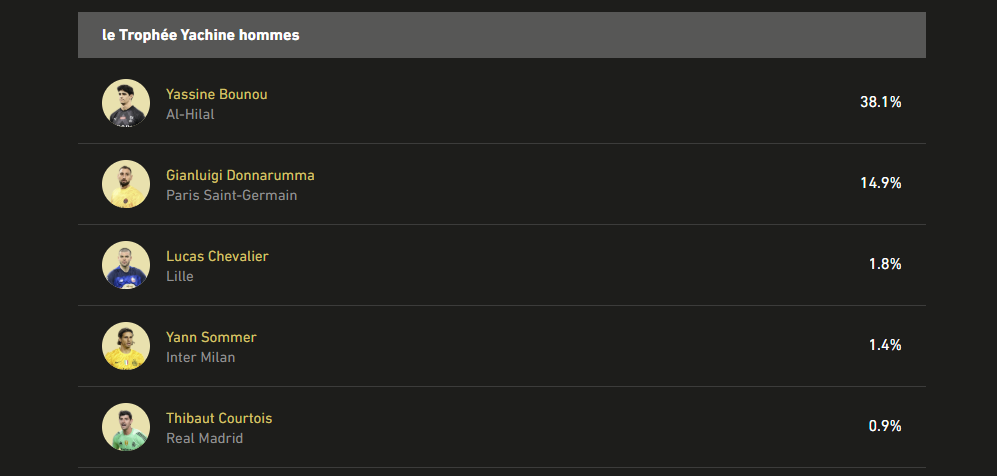The image size is (997, 476).
Task: Click the 'le Trophée Yachine hommes' header
Action: click(x=201, y=35)
